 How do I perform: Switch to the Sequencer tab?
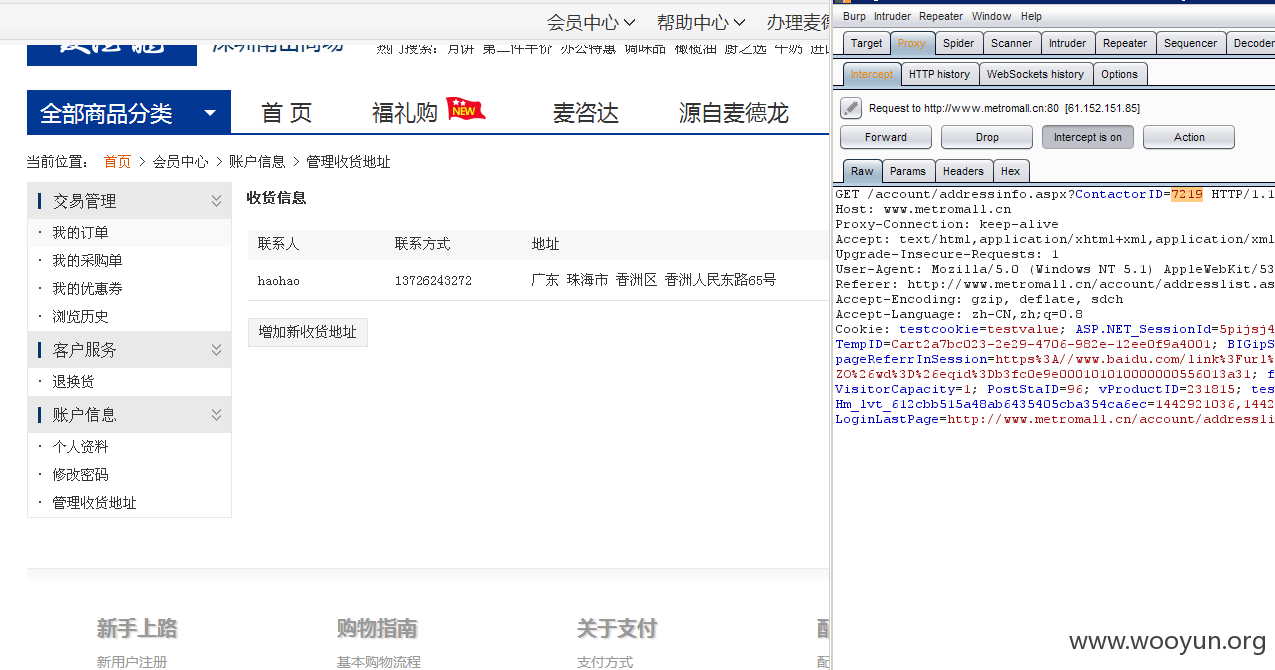tap(1190, 43)
